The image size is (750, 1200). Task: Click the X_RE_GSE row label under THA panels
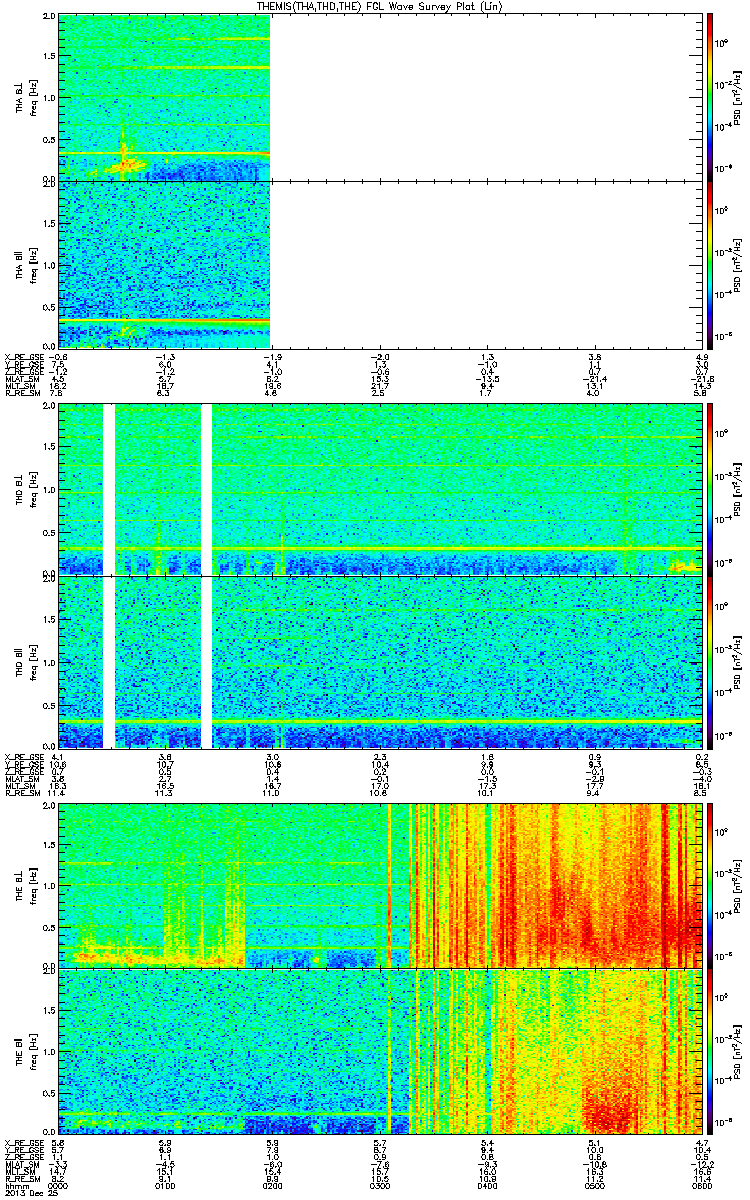tap(23, 357)
